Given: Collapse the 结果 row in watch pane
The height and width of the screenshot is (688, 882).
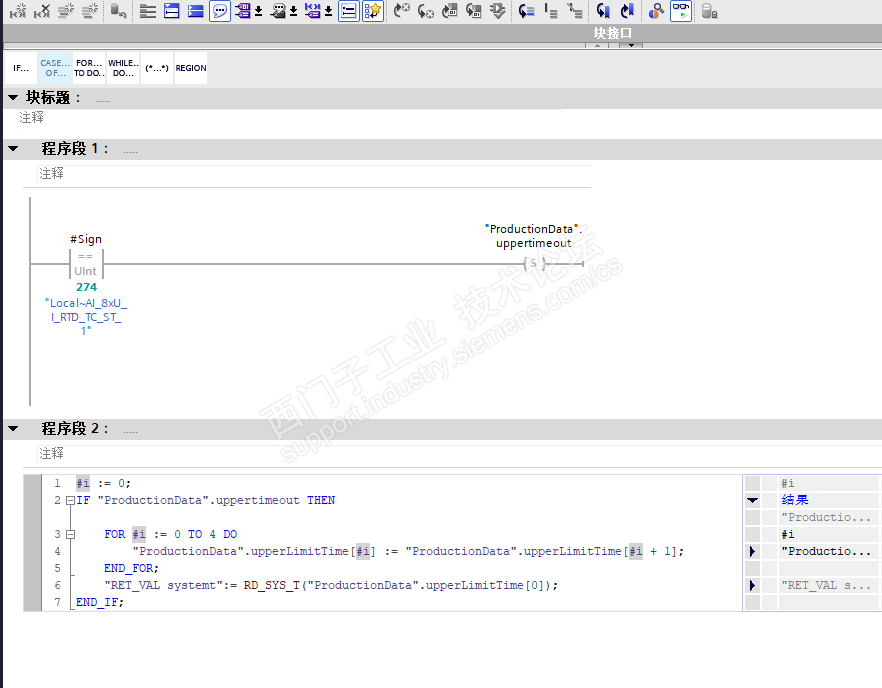Looking at the screenshot, I should click(x=752, y=500).
